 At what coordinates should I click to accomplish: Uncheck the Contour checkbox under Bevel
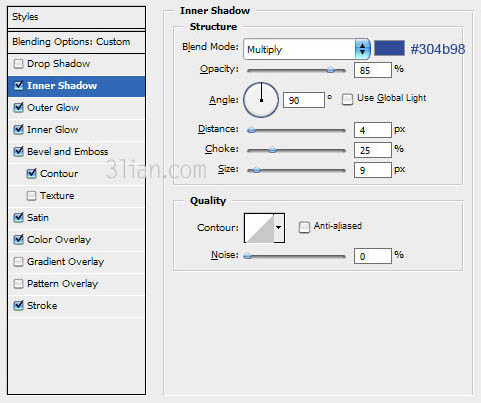(x=31, y=173)
